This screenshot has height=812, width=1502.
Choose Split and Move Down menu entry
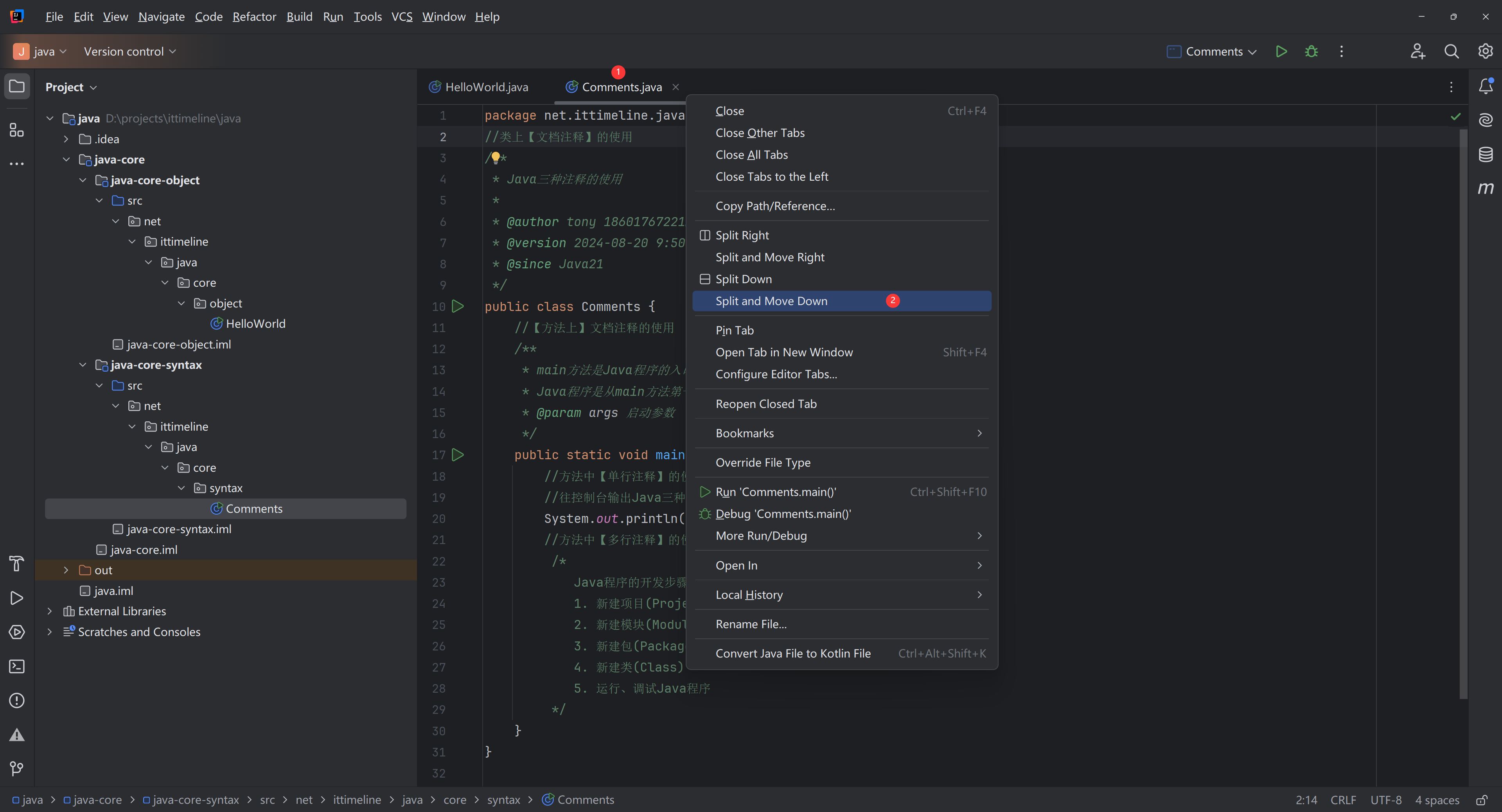tap(771, 301)
